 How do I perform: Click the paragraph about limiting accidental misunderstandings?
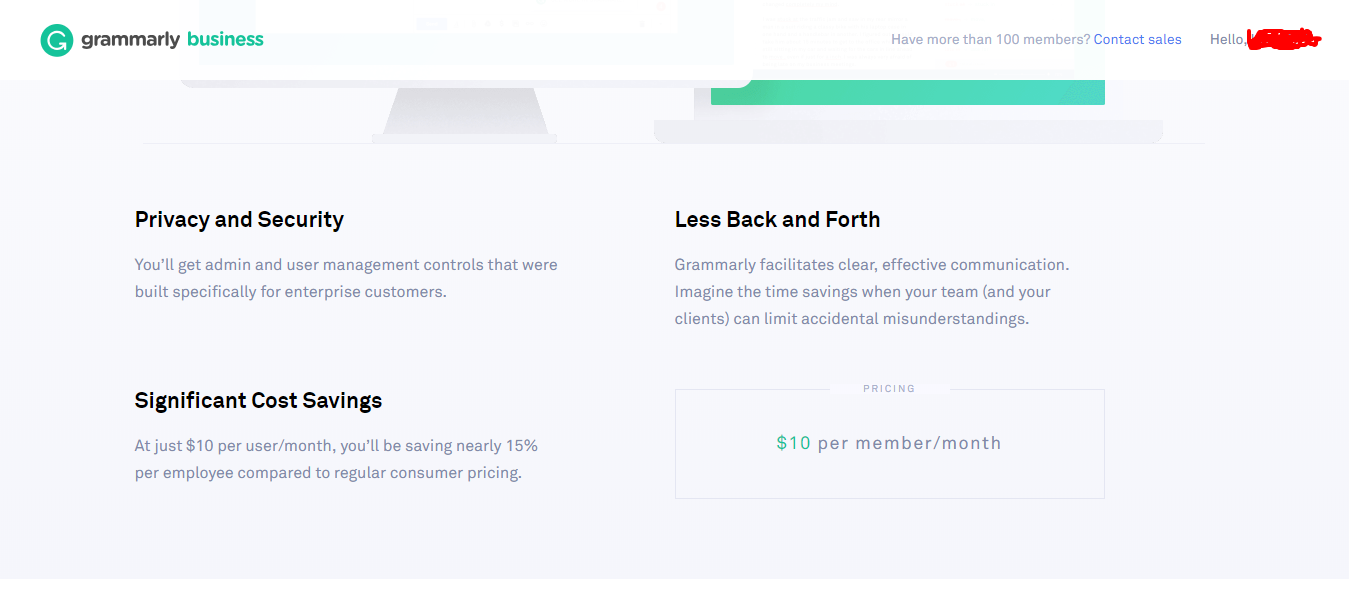(871, 292)
